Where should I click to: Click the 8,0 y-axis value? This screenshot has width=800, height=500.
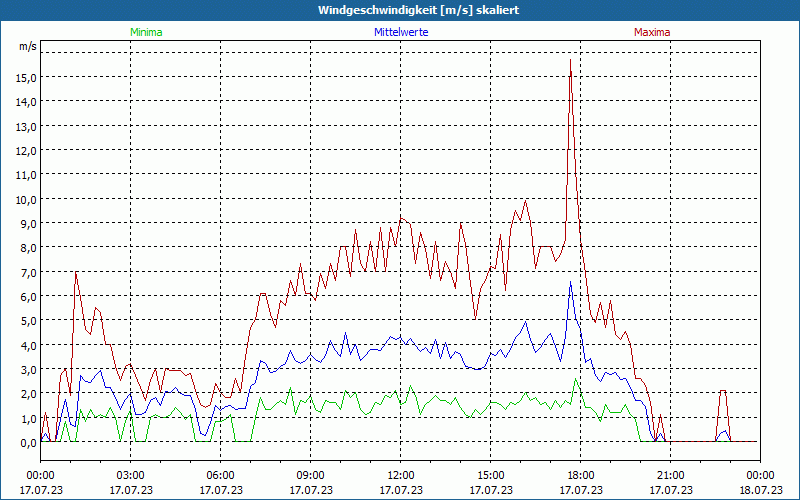tap(30, 248)
